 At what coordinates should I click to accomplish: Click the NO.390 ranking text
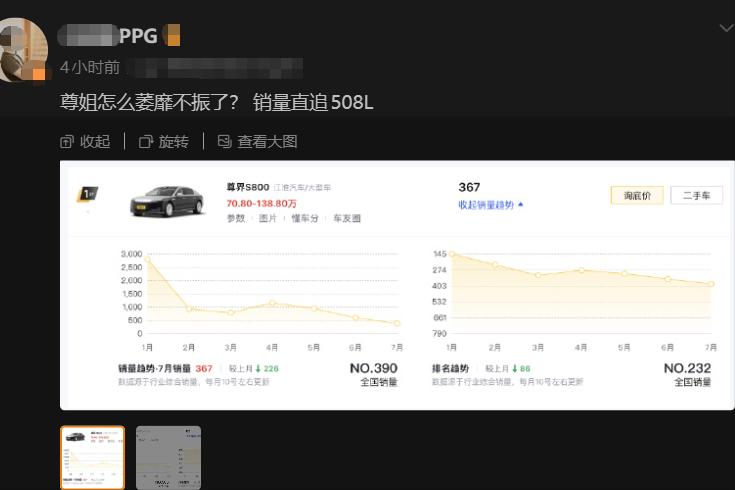374,369
